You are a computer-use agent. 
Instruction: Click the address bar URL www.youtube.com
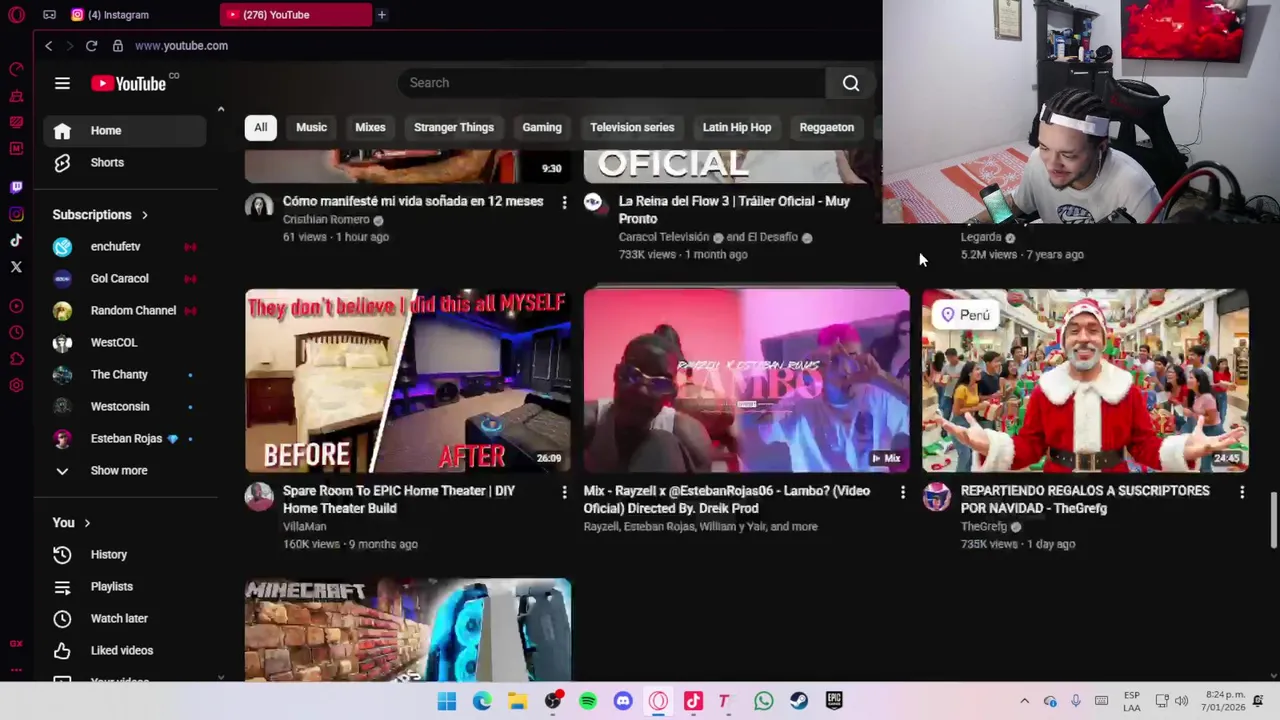click(181, 46)
